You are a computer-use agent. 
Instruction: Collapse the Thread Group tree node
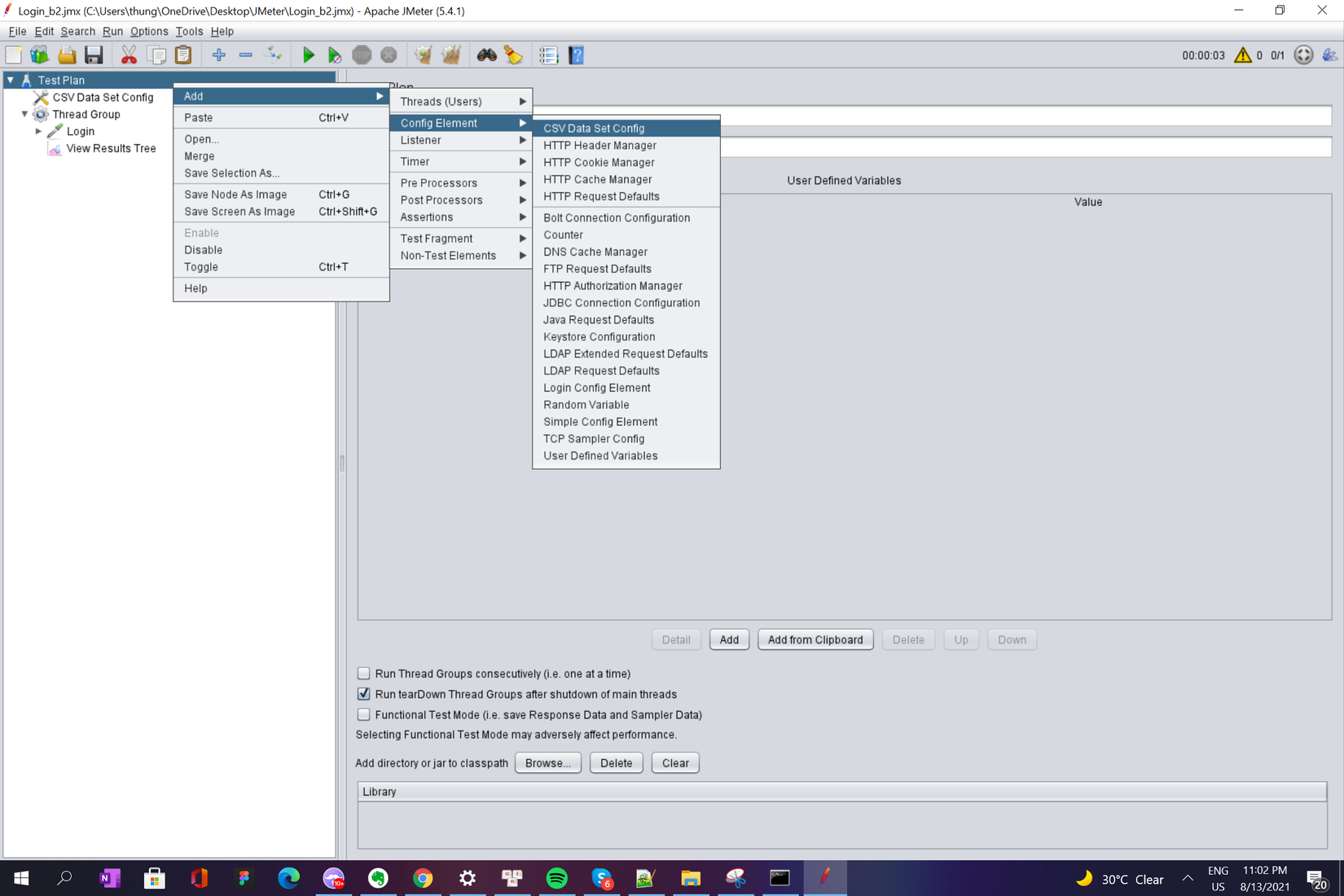tap(24, 114)
